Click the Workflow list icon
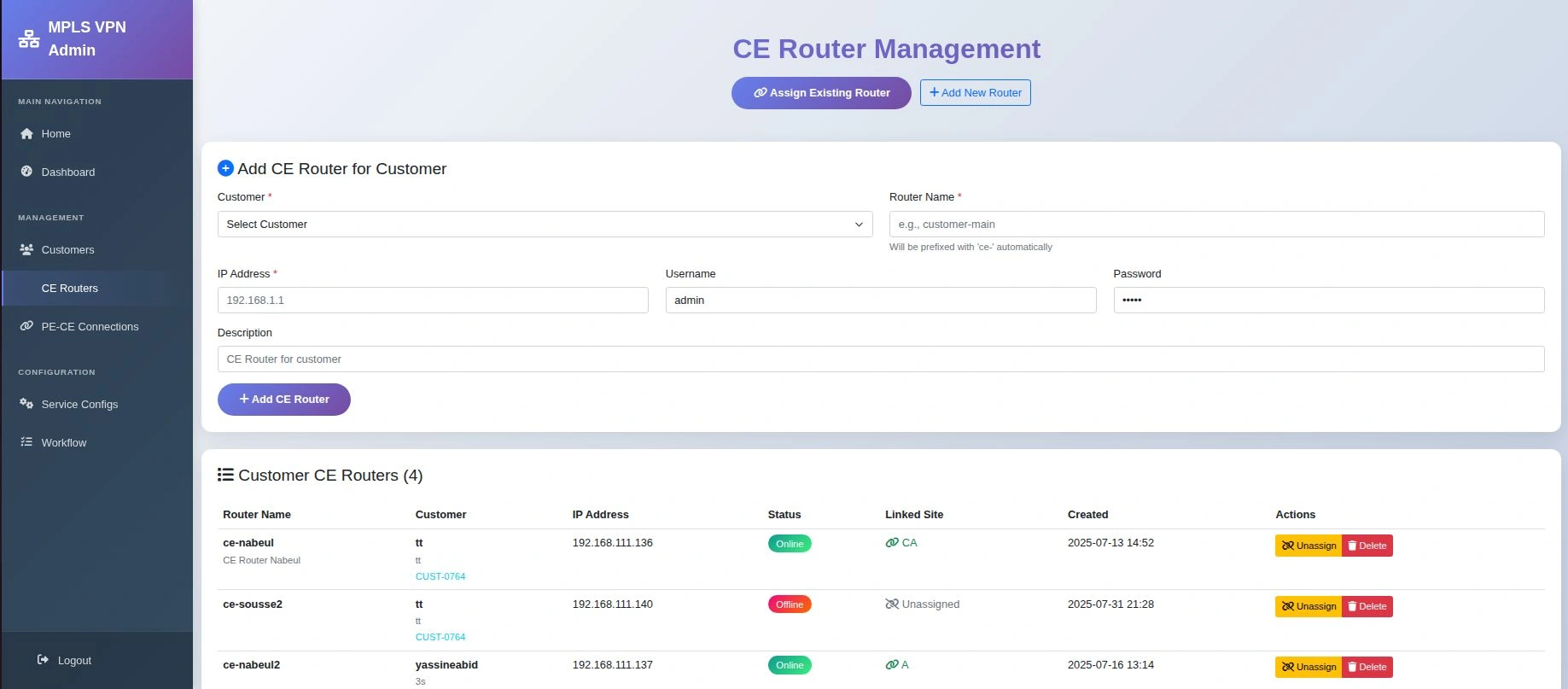Screen dimensions: 1568x689 point(26,442)
